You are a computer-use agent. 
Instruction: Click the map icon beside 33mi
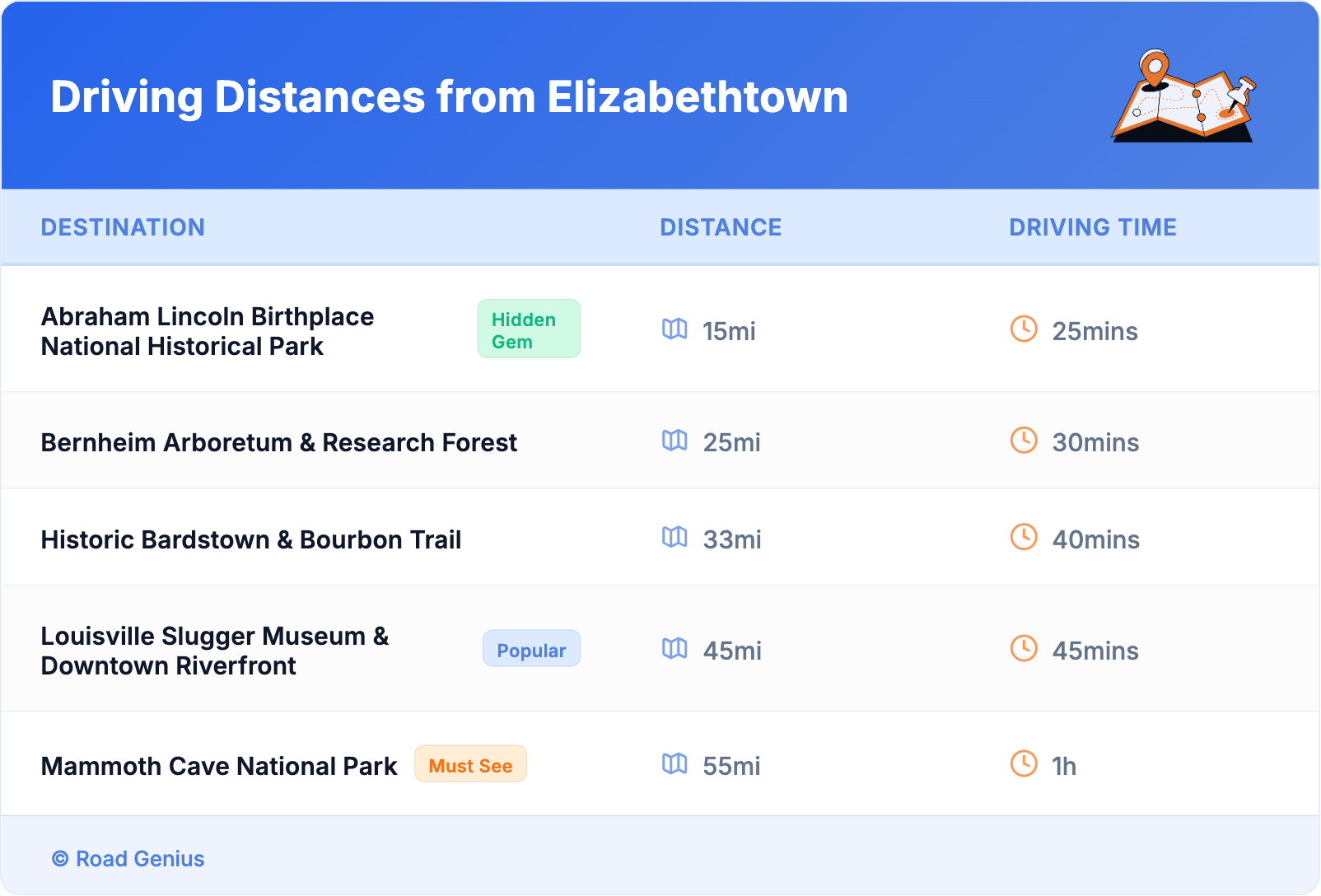click(x=675, y=538)
